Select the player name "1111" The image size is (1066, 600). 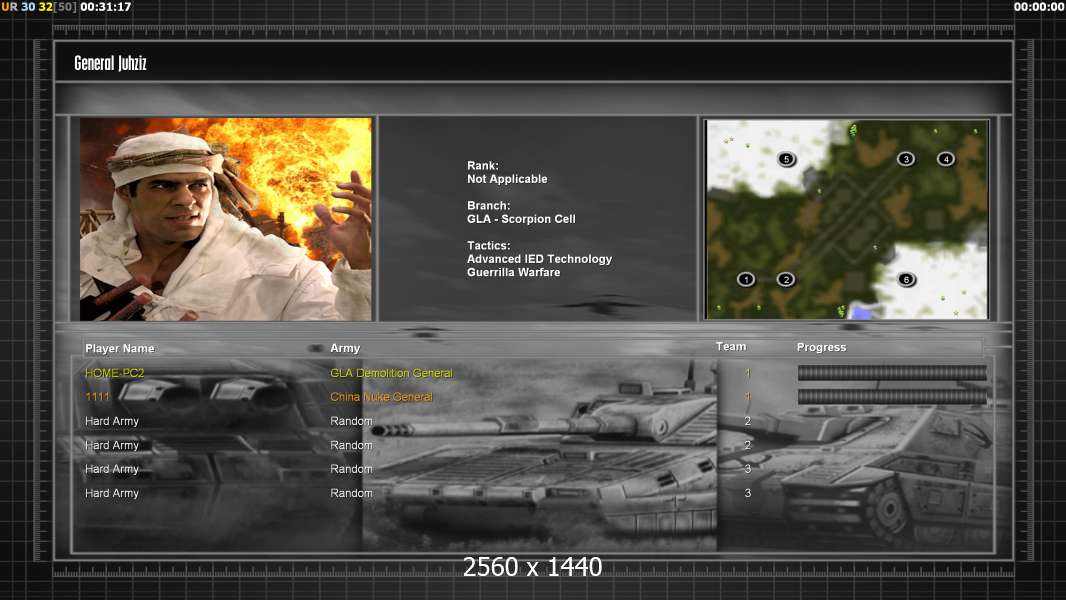click(x=97, y=397)
